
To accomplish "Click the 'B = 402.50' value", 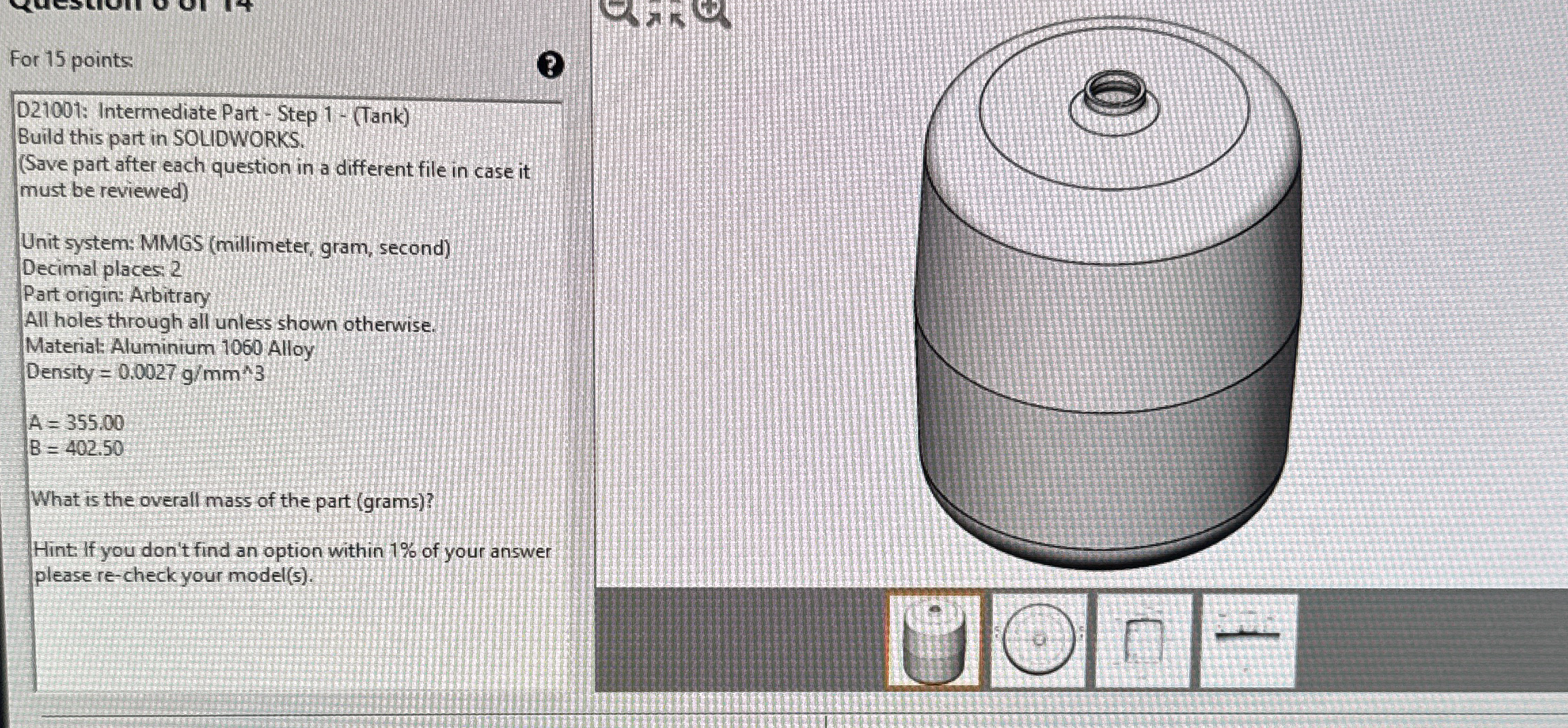I will [x=76, y=448].
